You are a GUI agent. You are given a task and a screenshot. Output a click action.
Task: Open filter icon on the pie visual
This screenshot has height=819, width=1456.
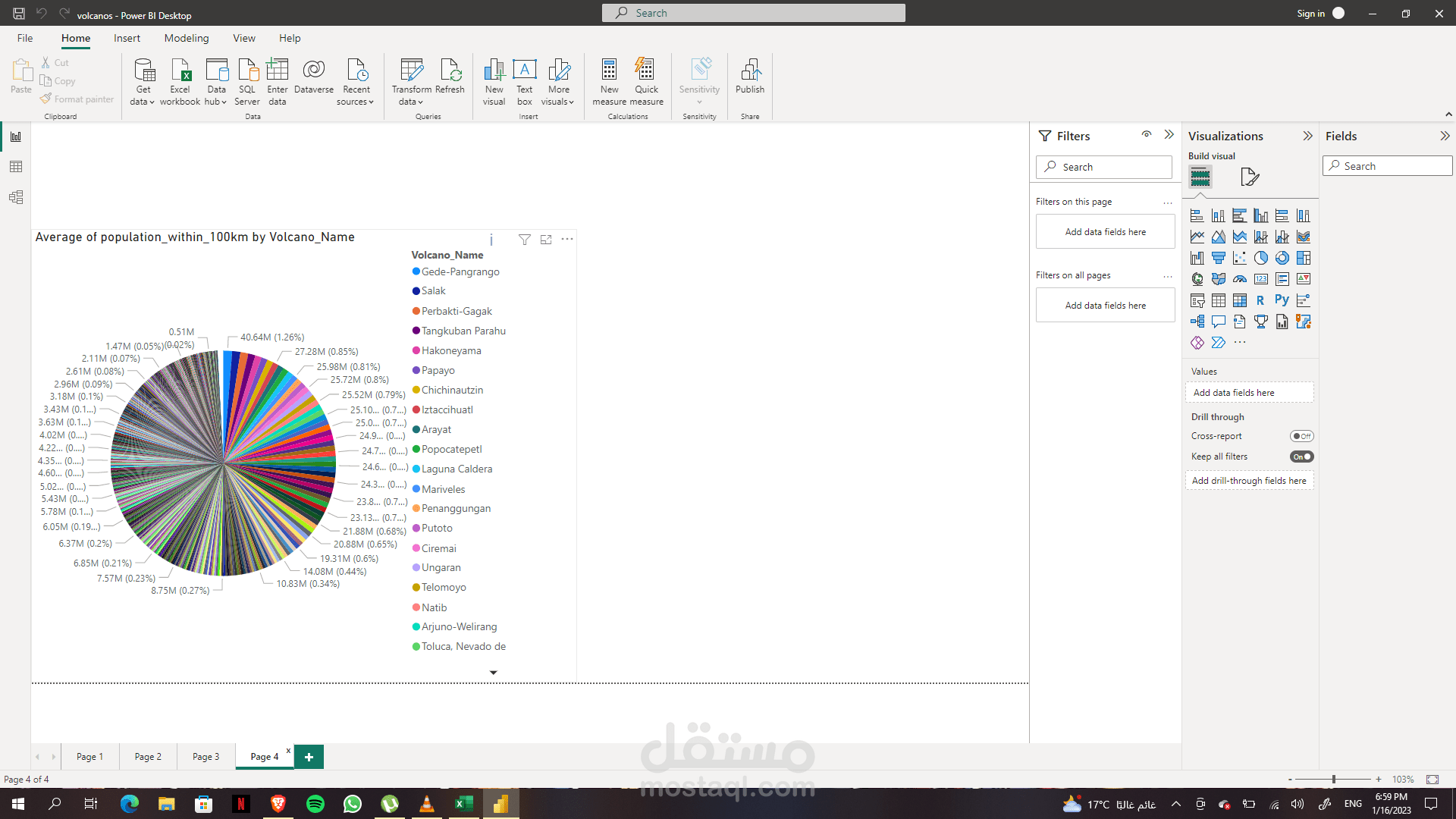[524, 240]
